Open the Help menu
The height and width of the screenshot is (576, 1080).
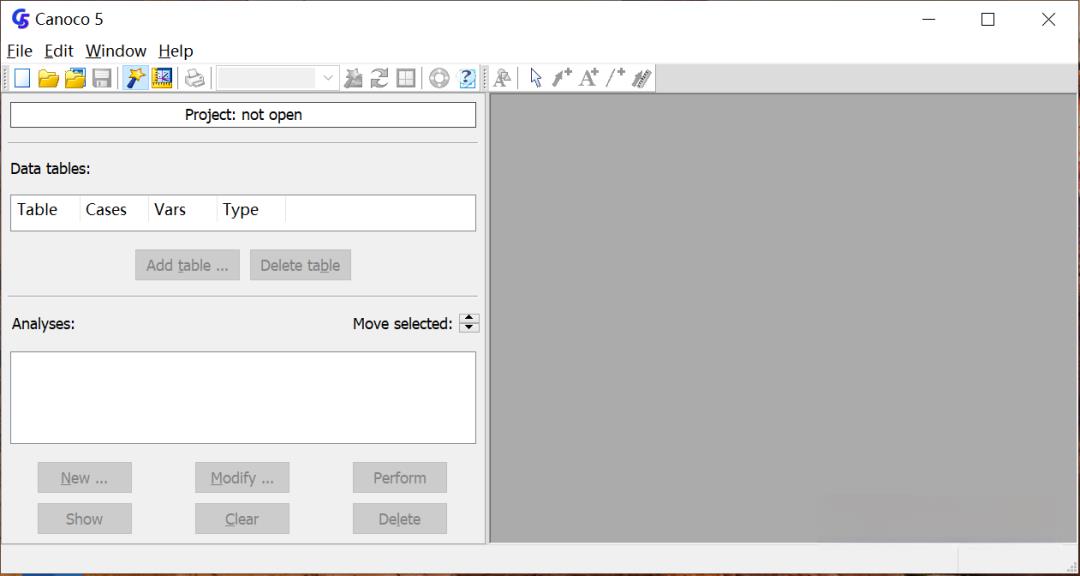(176, 51)
